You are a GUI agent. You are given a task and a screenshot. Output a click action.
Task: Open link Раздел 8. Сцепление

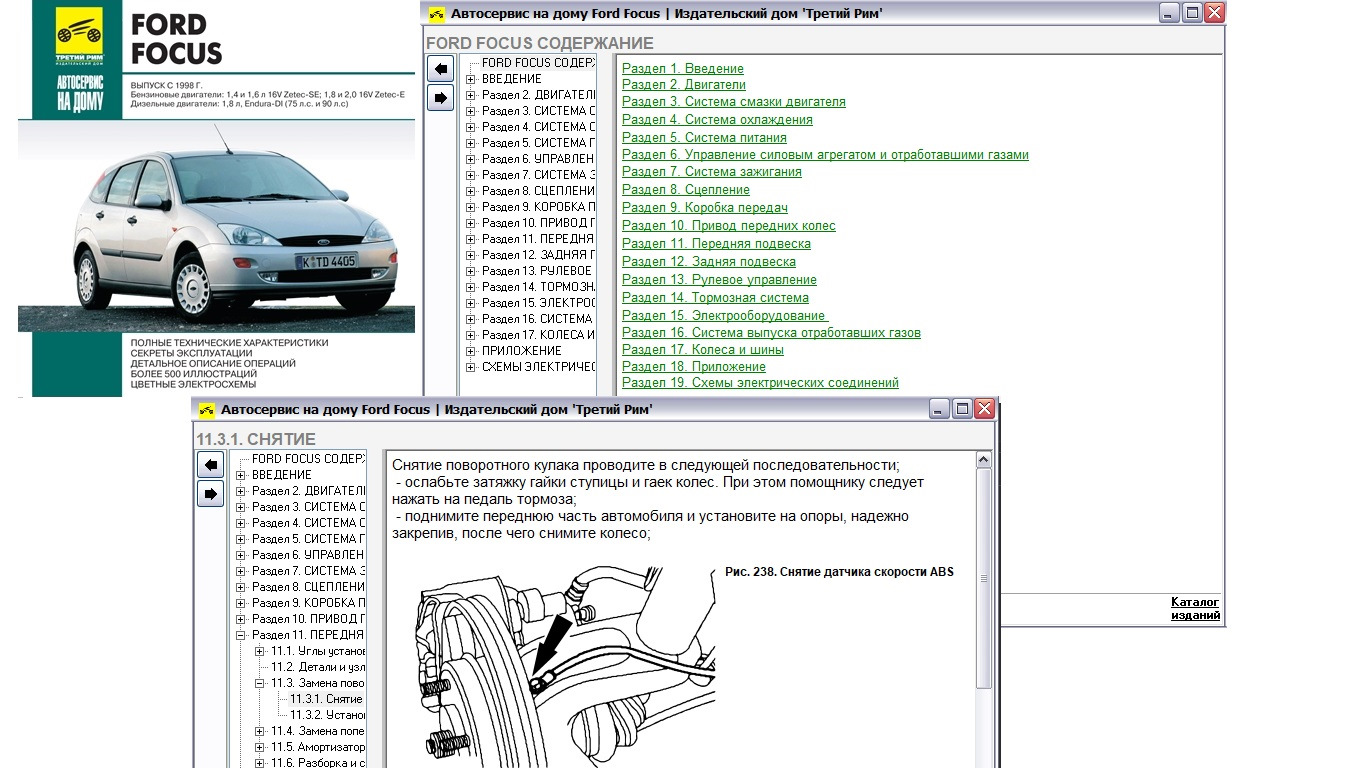(686, 190)
